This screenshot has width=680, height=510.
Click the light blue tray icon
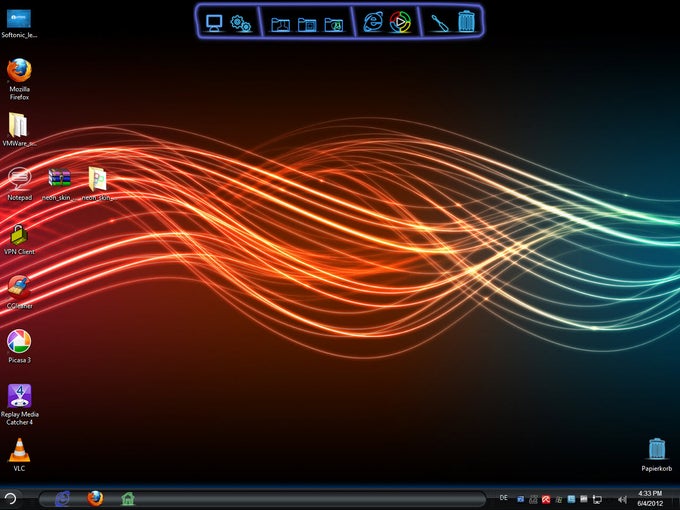point(571,500)
